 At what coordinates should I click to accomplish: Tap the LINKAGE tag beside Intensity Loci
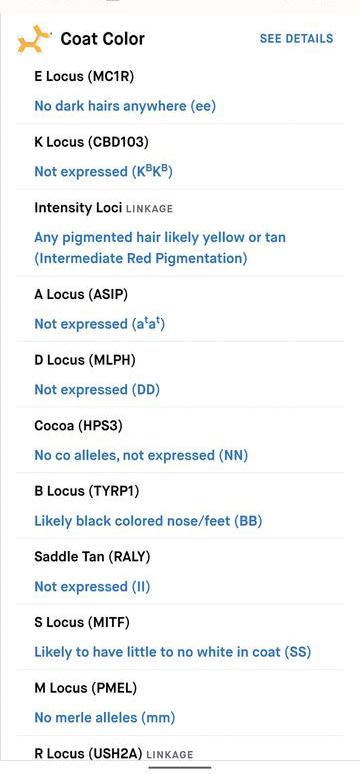coord(150,209)
